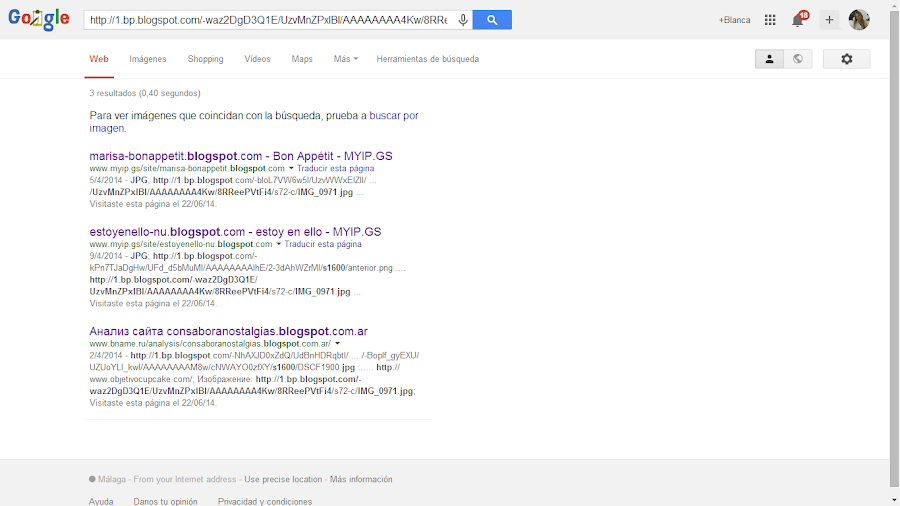
Task: Open 'Privacidad y condiciones' link
Action: pos(265,501)
